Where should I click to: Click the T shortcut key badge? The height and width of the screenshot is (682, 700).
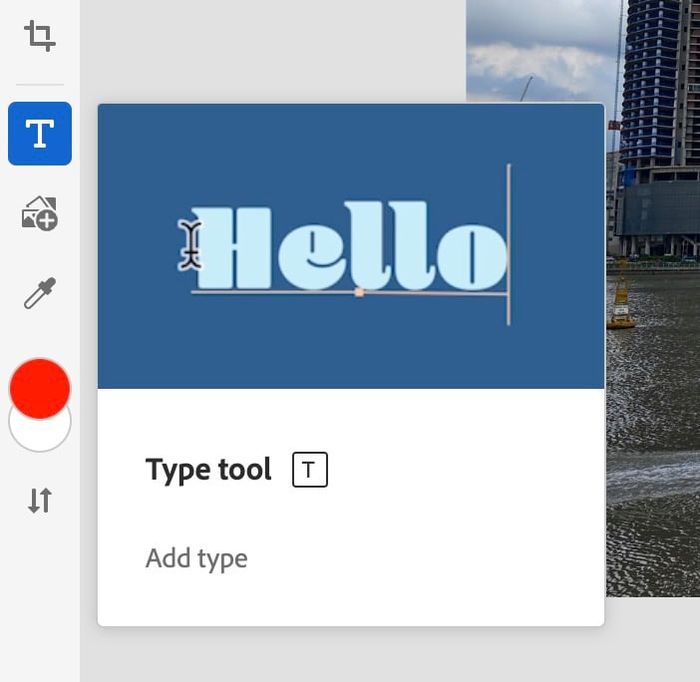click(x=310, y=470)
